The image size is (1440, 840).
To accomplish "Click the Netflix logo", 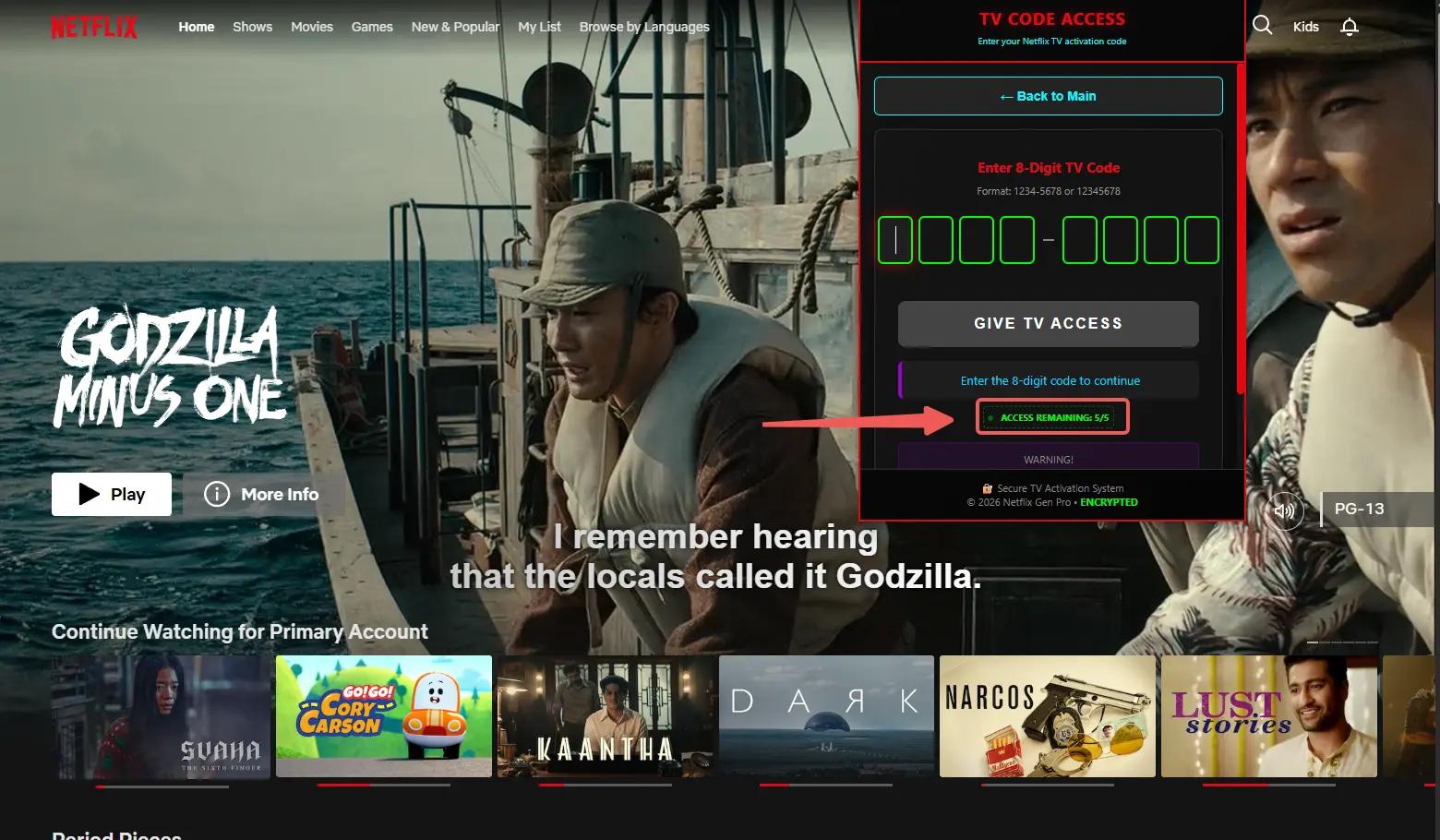I will click(x=94, y=28).
